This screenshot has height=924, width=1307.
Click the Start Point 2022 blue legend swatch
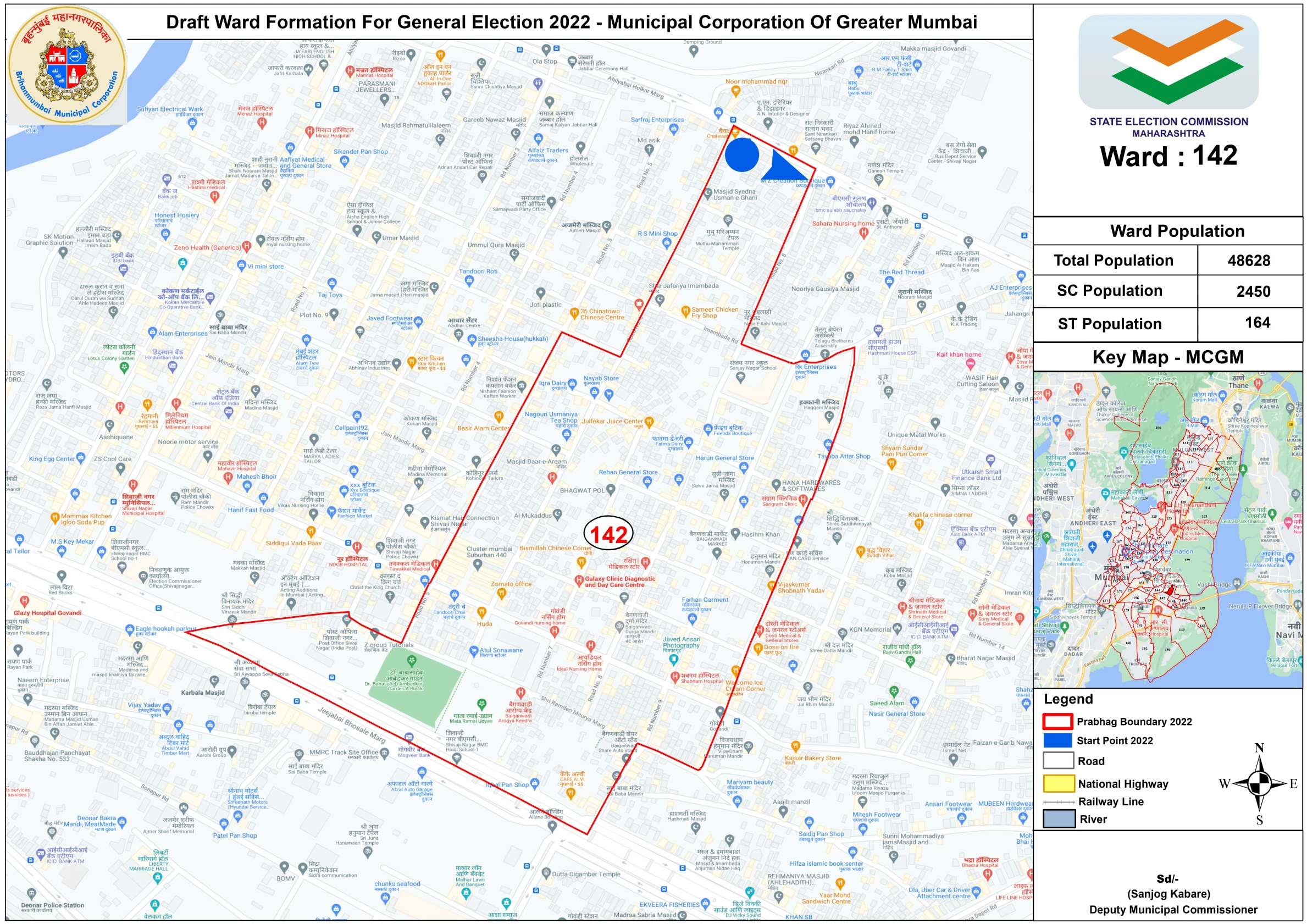1057,740
